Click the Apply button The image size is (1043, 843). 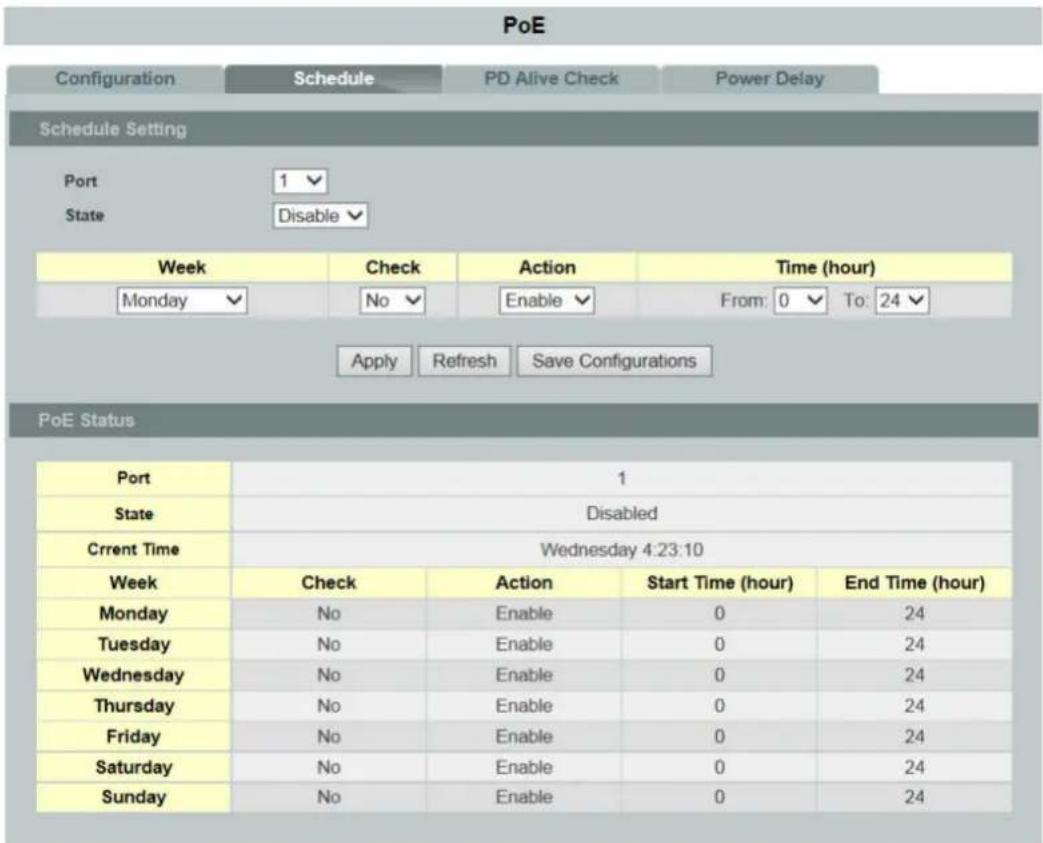point(374,361)
